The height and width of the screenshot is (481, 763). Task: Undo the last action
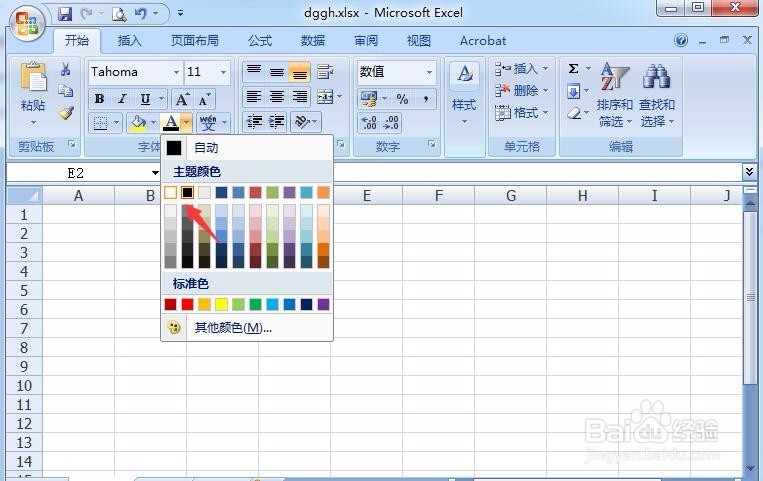pos(141,14)
